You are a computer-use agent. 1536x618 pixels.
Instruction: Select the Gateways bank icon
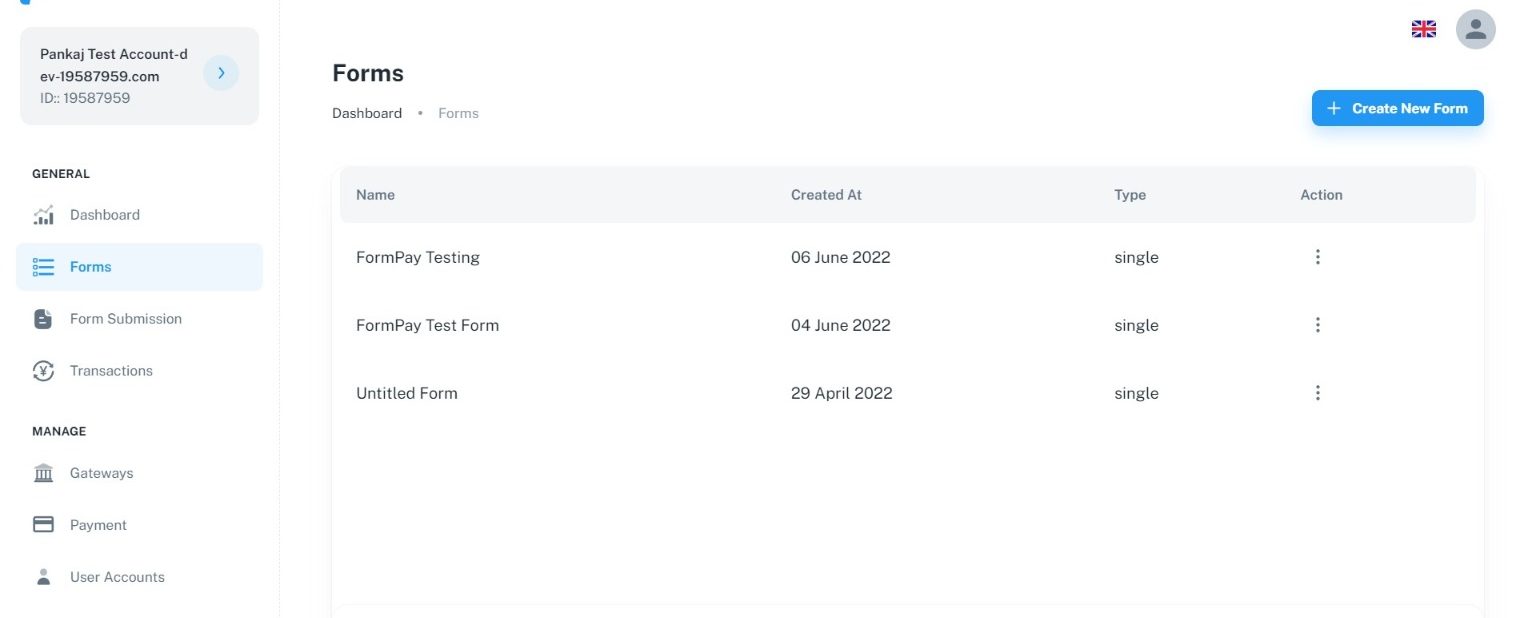pos(44,472)
